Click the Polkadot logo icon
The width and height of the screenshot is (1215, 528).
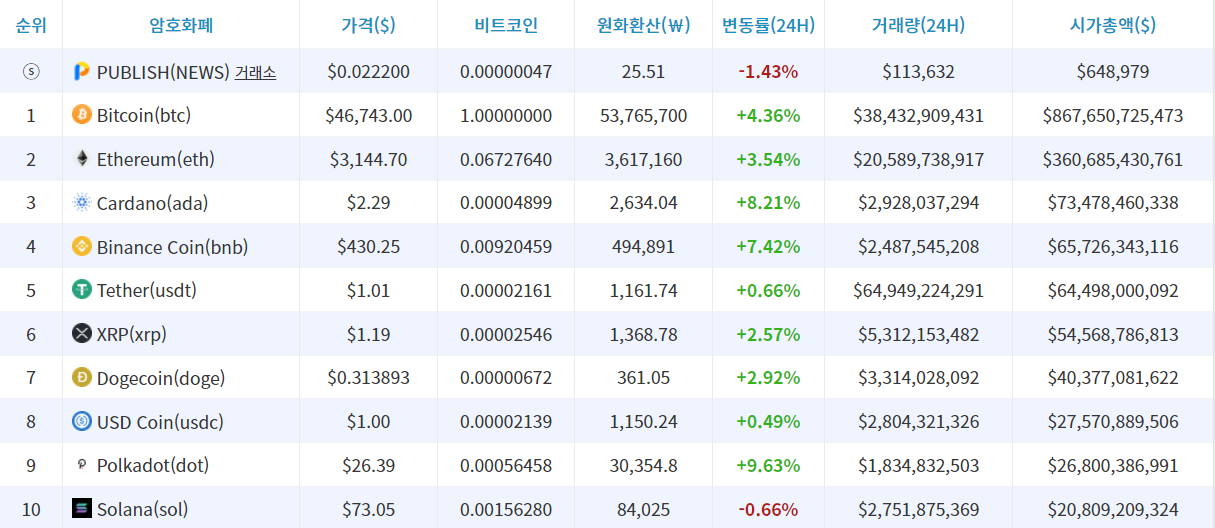tap(82, 465)
